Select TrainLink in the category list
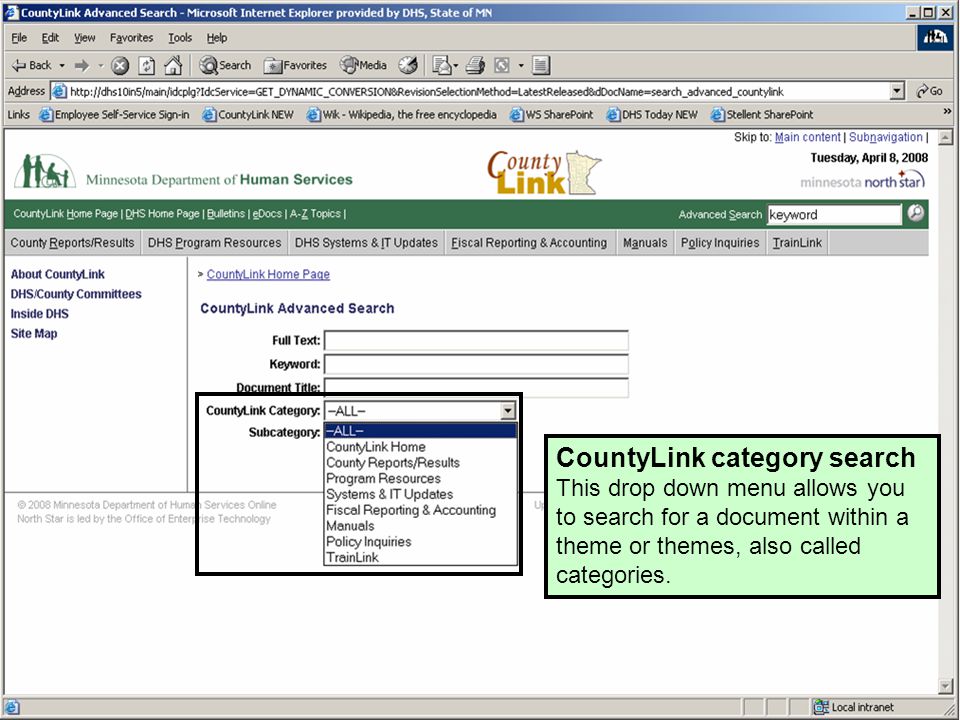 point(420,558)
